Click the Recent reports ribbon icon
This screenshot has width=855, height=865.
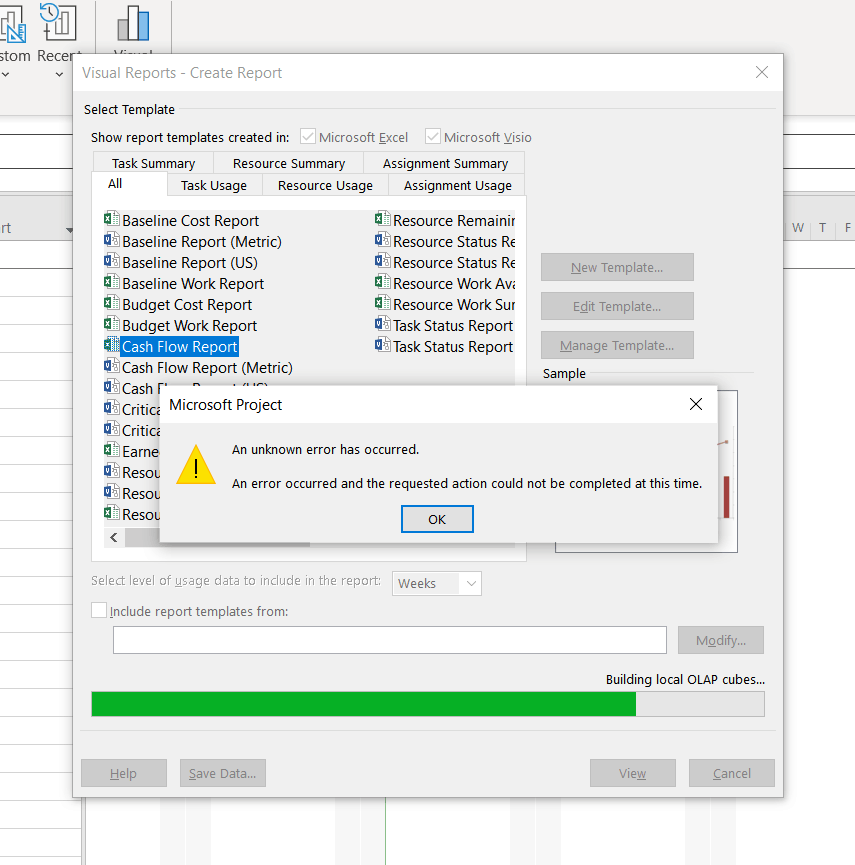pos(58,22)
